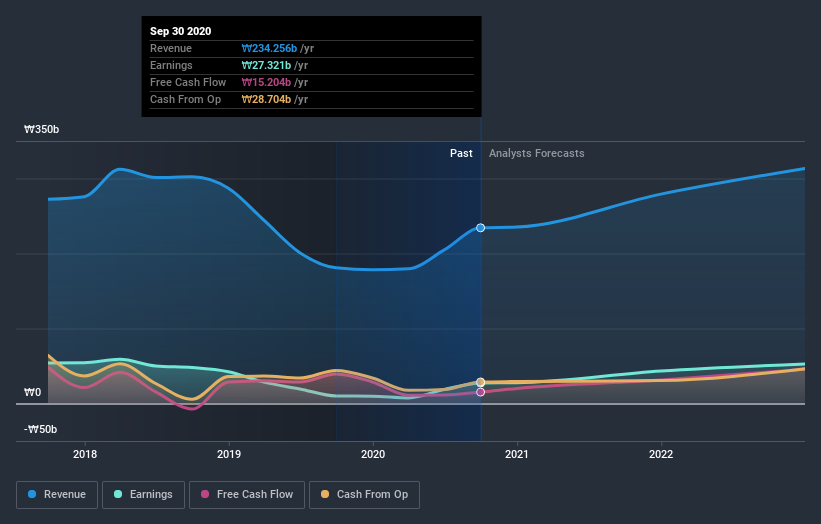
Task: Select the orange Cash From Op data point
Action: click(481, 382)
